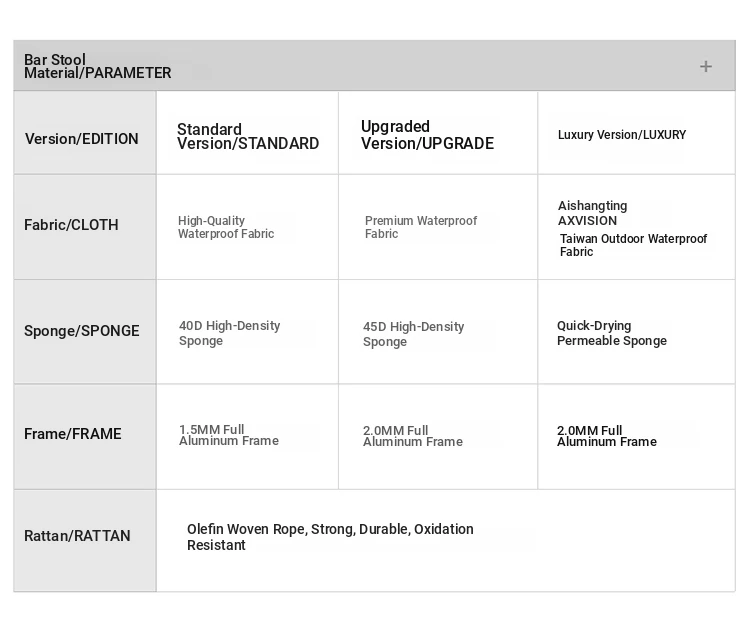The image size is (750, 635).
Task: Click the Frame/FRAME row label
Action: click(73, 434)
